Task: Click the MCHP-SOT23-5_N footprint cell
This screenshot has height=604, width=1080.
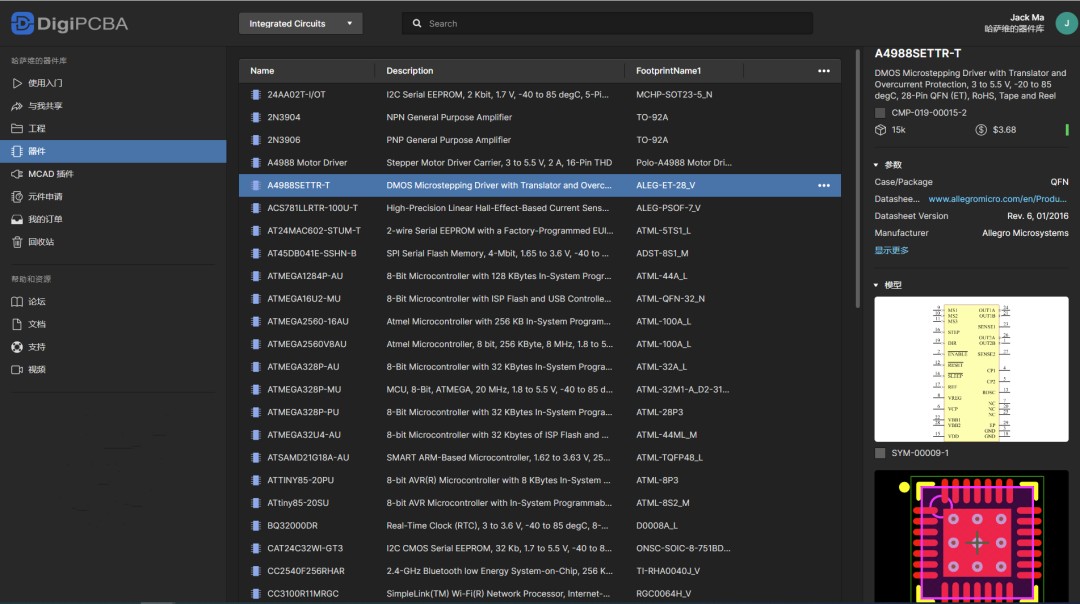Action: tap(674, 95)
